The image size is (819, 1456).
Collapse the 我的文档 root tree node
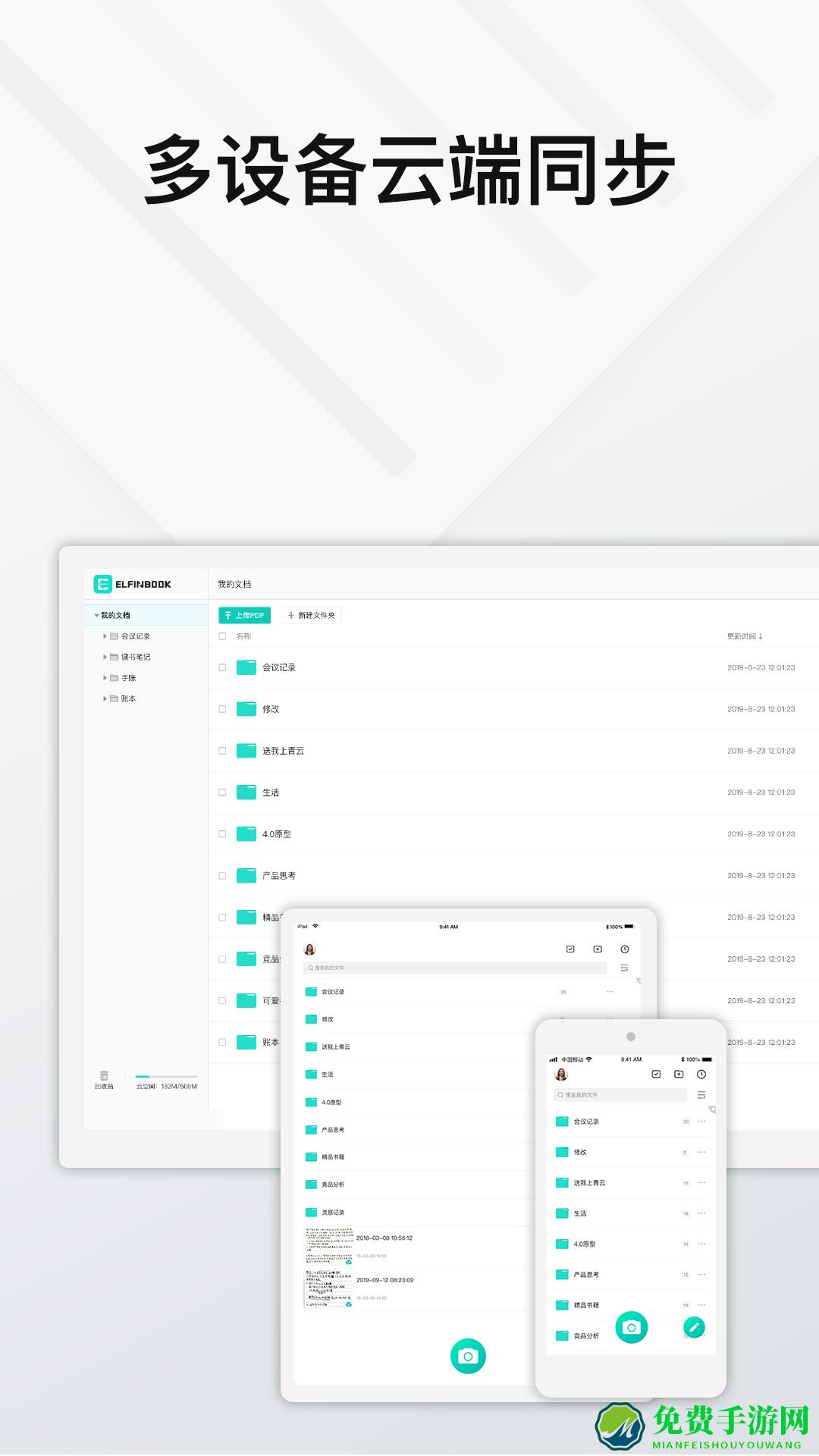tap(96, 615)
